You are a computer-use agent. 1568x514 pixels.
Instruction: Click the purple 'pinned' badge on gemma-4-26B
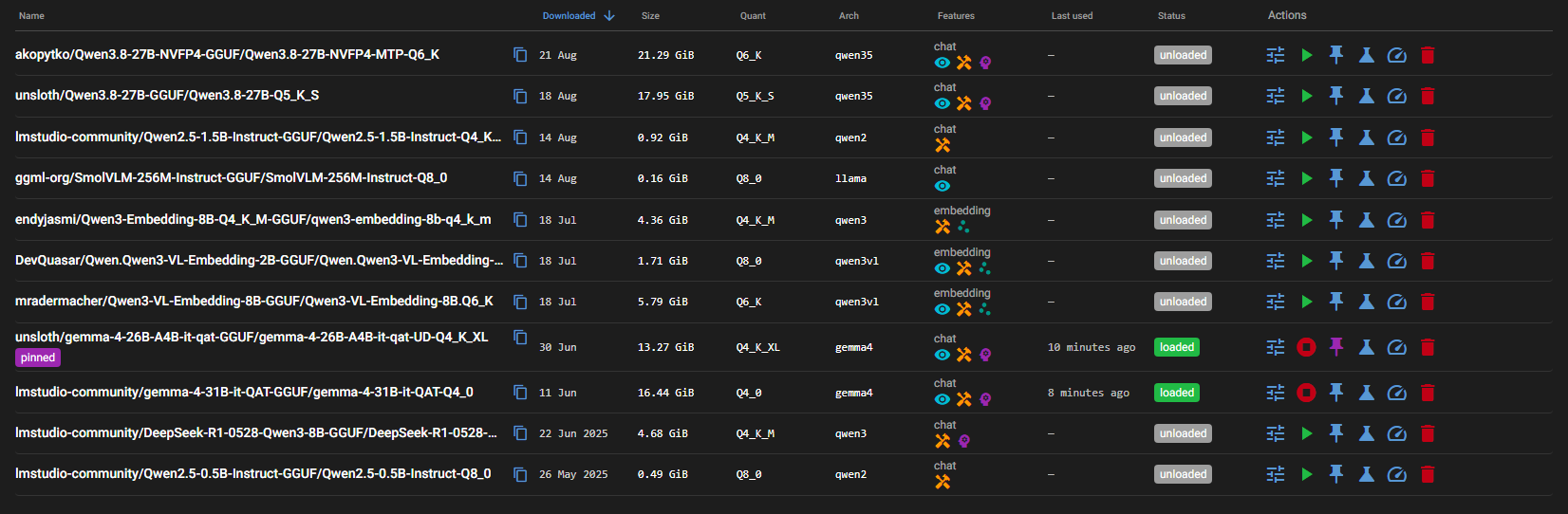pos(38,358)
